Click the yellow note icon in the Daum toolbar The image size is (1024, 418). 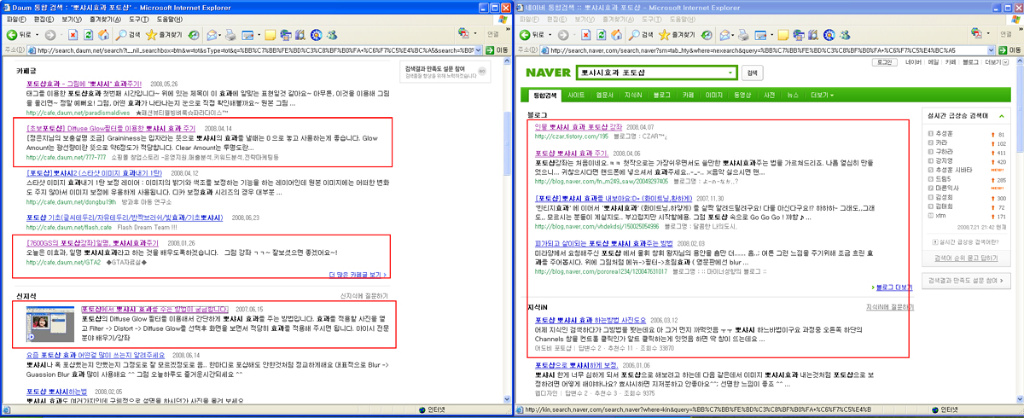(x=270, y=35)
